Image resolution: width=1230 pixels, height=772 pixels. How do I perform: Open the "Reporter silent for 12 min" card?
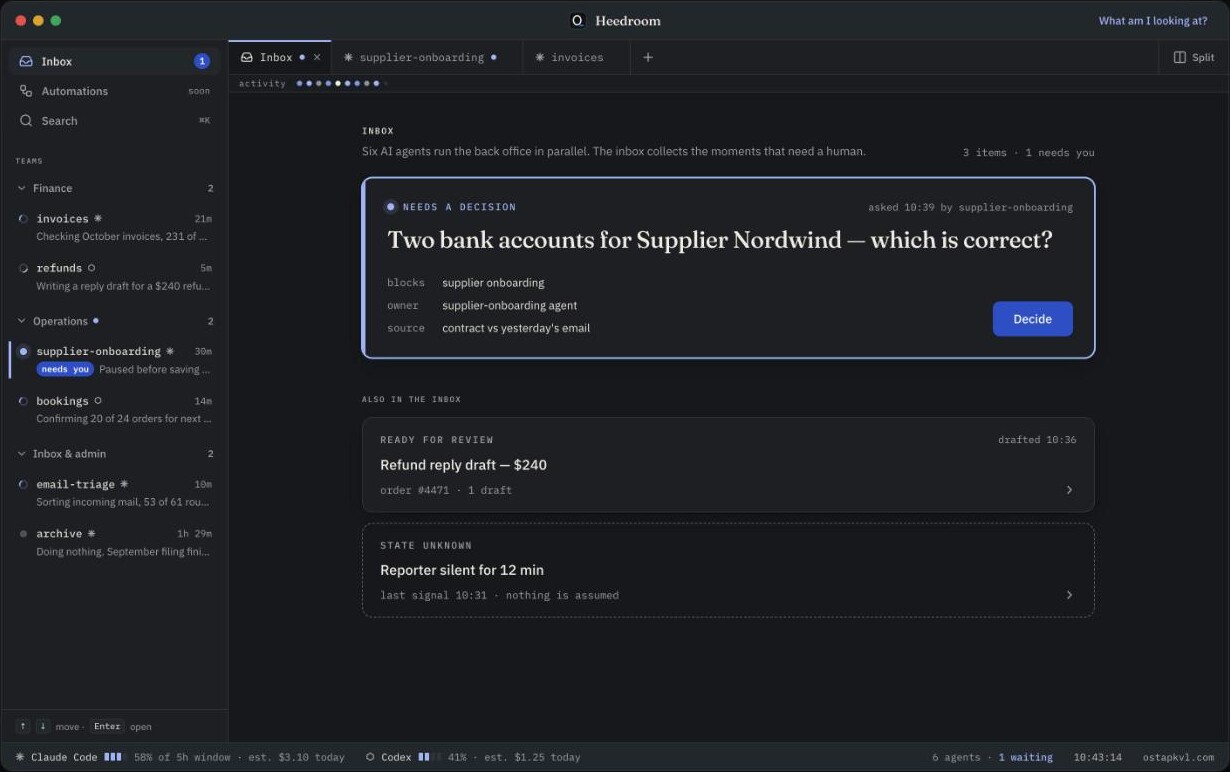728,570
